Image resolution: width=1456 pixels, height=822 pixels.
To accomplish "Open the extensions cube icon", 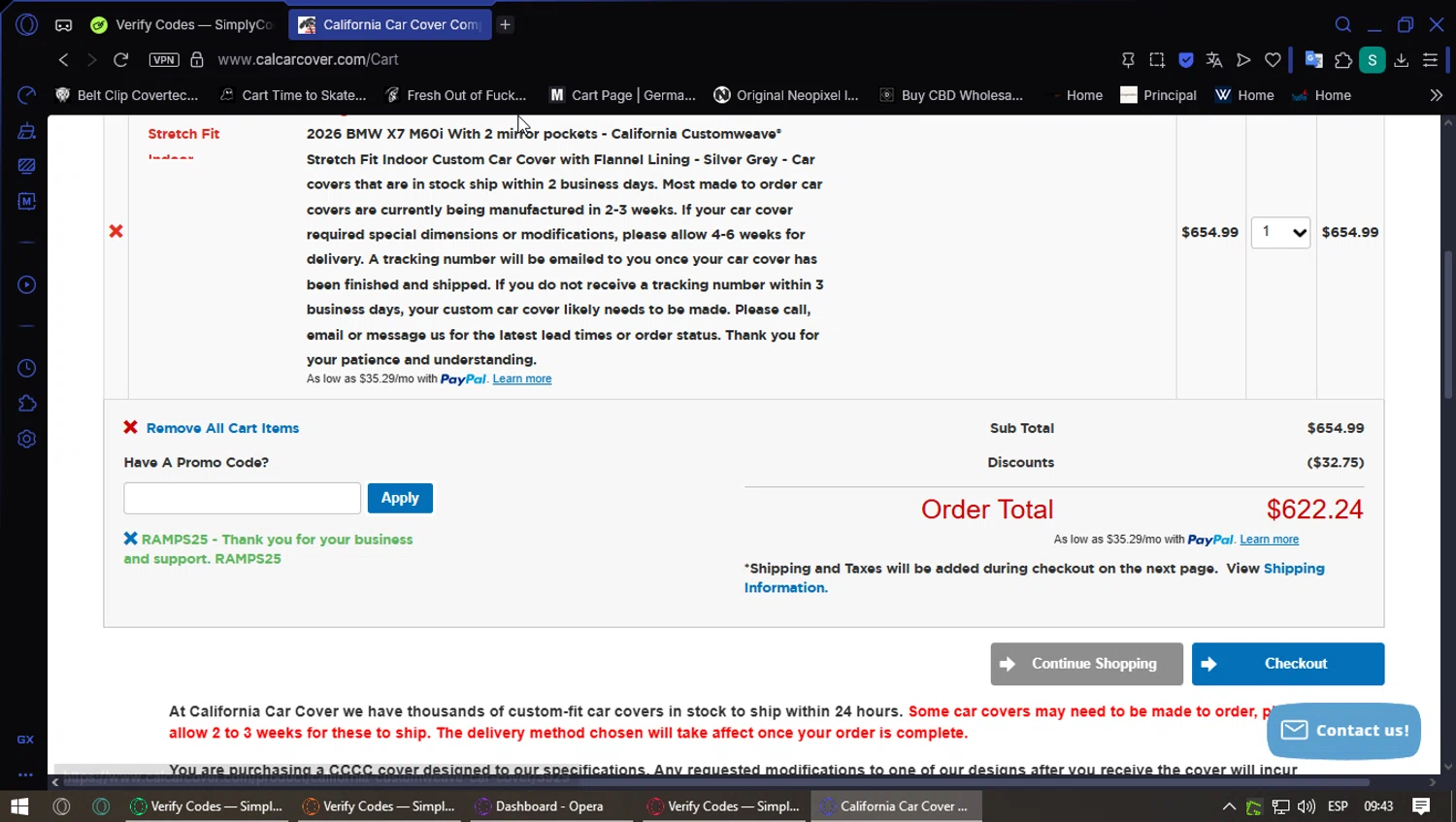I will [1343, 60].
